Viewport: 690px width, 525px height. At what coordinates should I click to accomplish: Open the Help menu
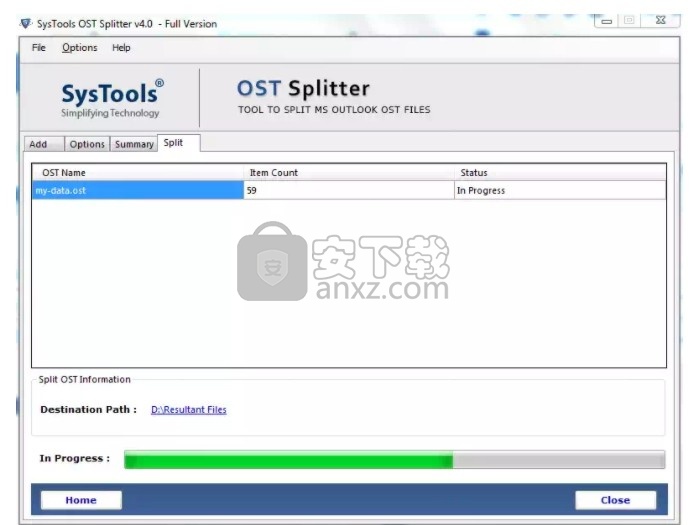point(121,48)
